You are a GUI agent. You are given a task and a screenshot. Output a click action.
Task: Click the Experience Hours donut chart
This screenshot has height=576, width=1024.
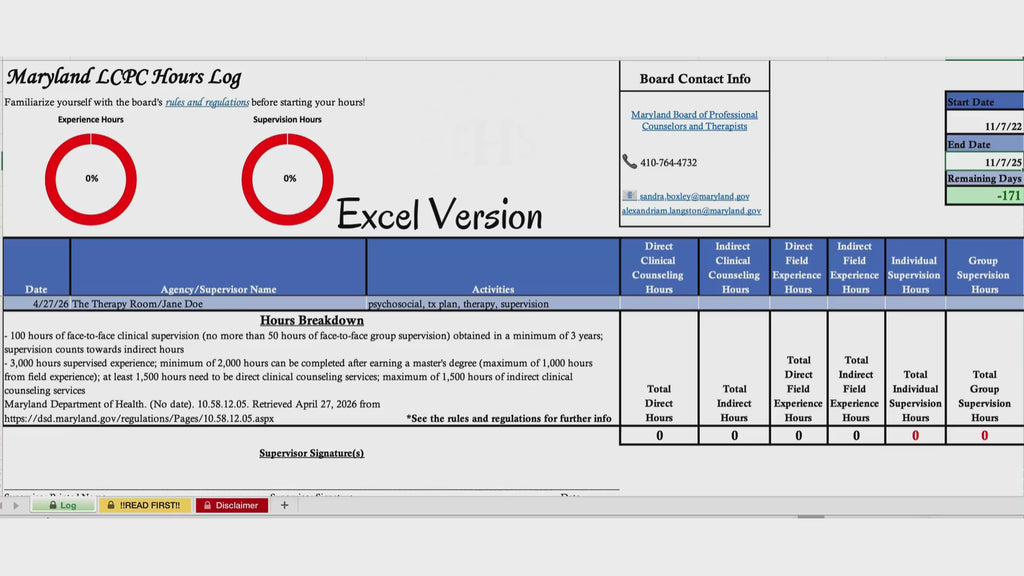pos(91,179)
